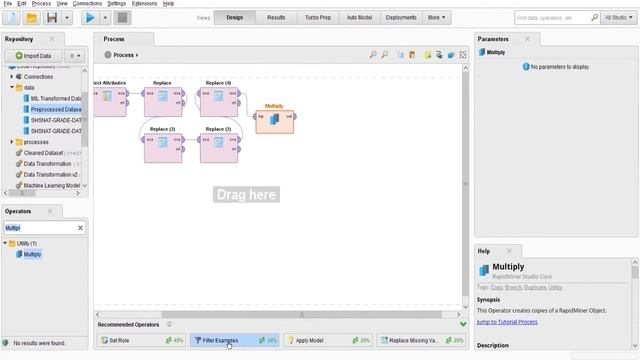Open the Process breadcrumb circle icon

tap(108, 55)
